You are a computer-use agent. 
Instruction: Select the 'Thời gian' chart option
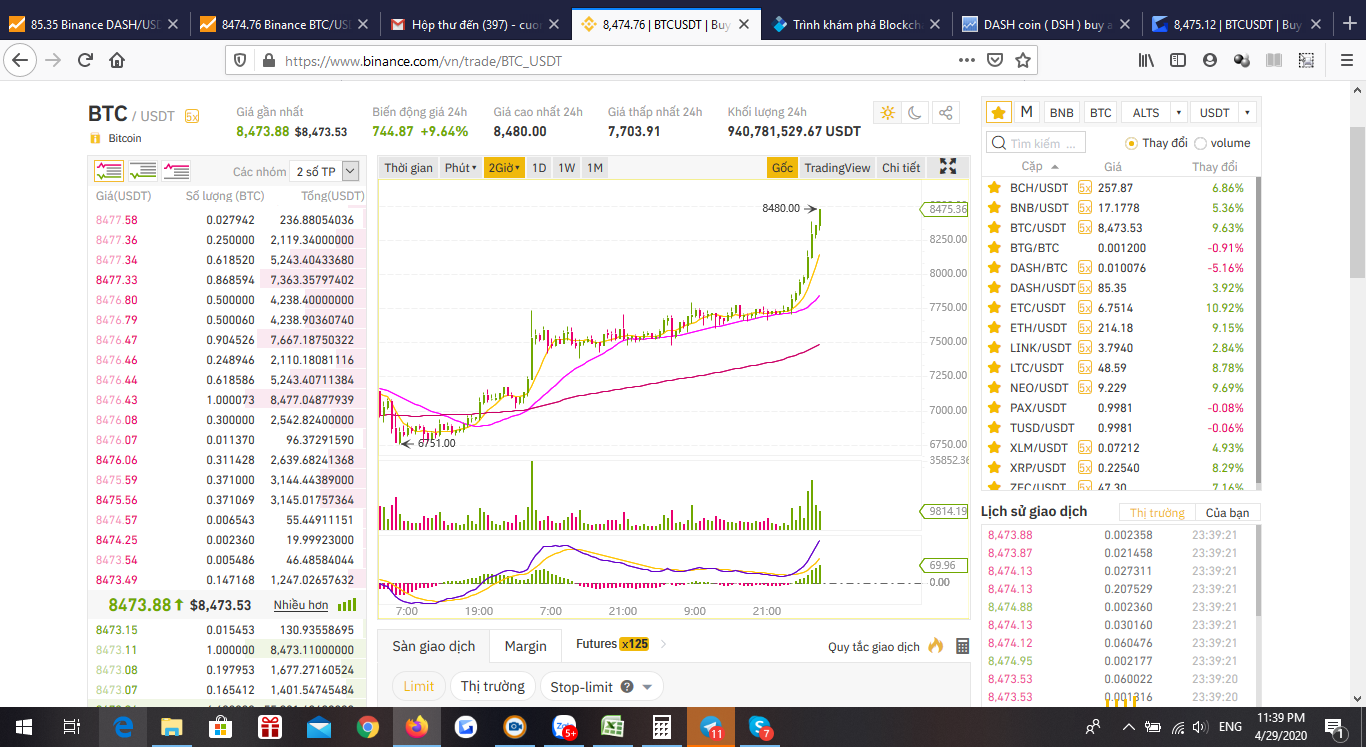(408, 168)
